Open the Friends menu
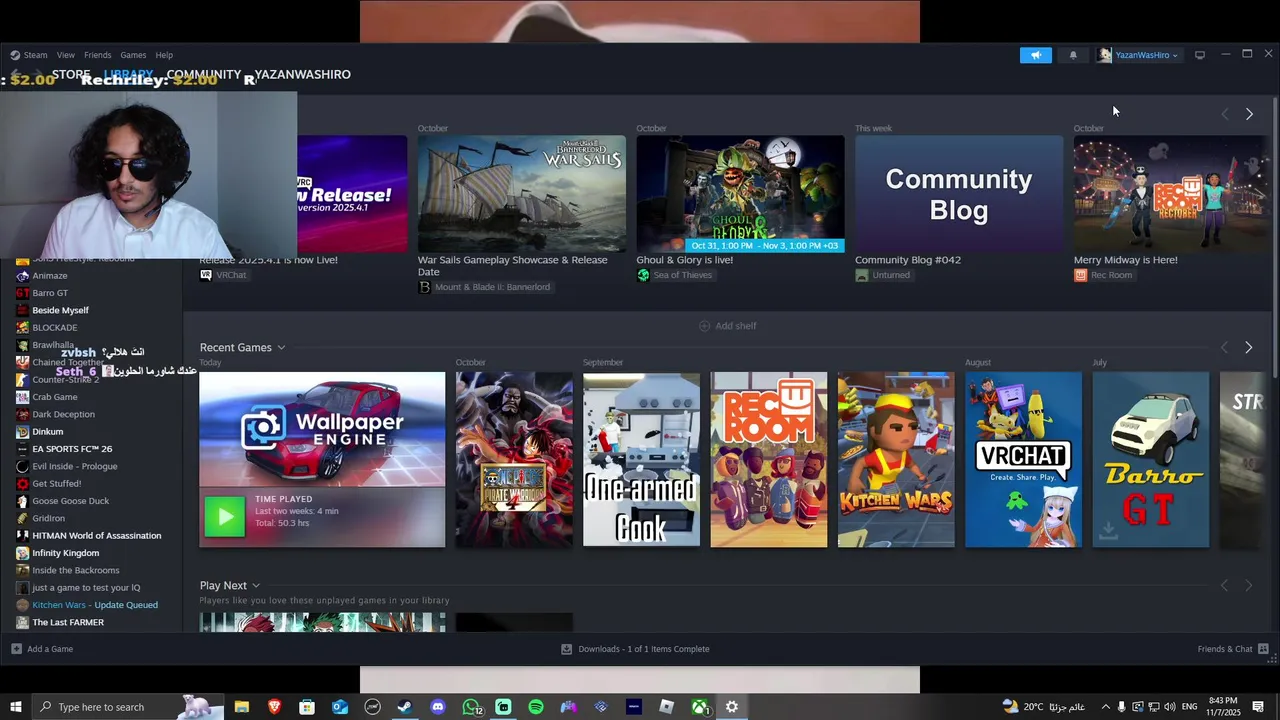Screen dimensions: 1280x720 [x=98, y=55]
